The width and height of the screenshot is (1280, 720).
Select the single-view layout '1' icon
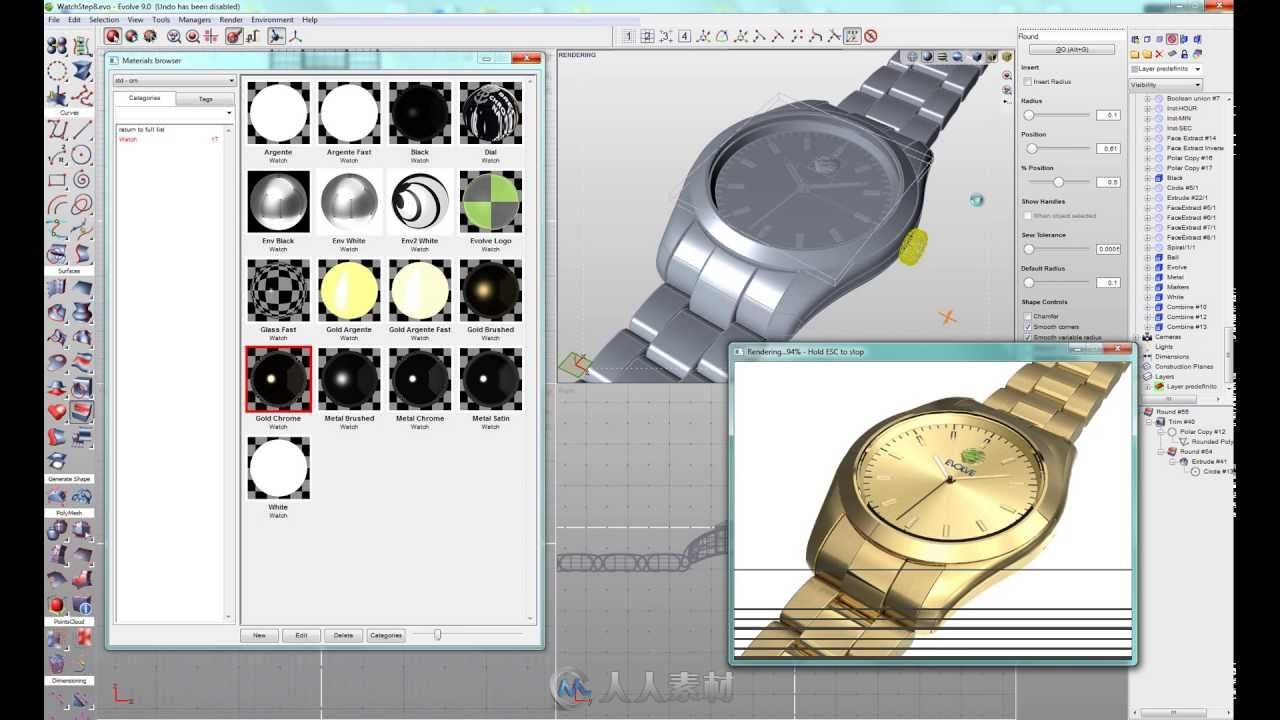pos(629,36)
